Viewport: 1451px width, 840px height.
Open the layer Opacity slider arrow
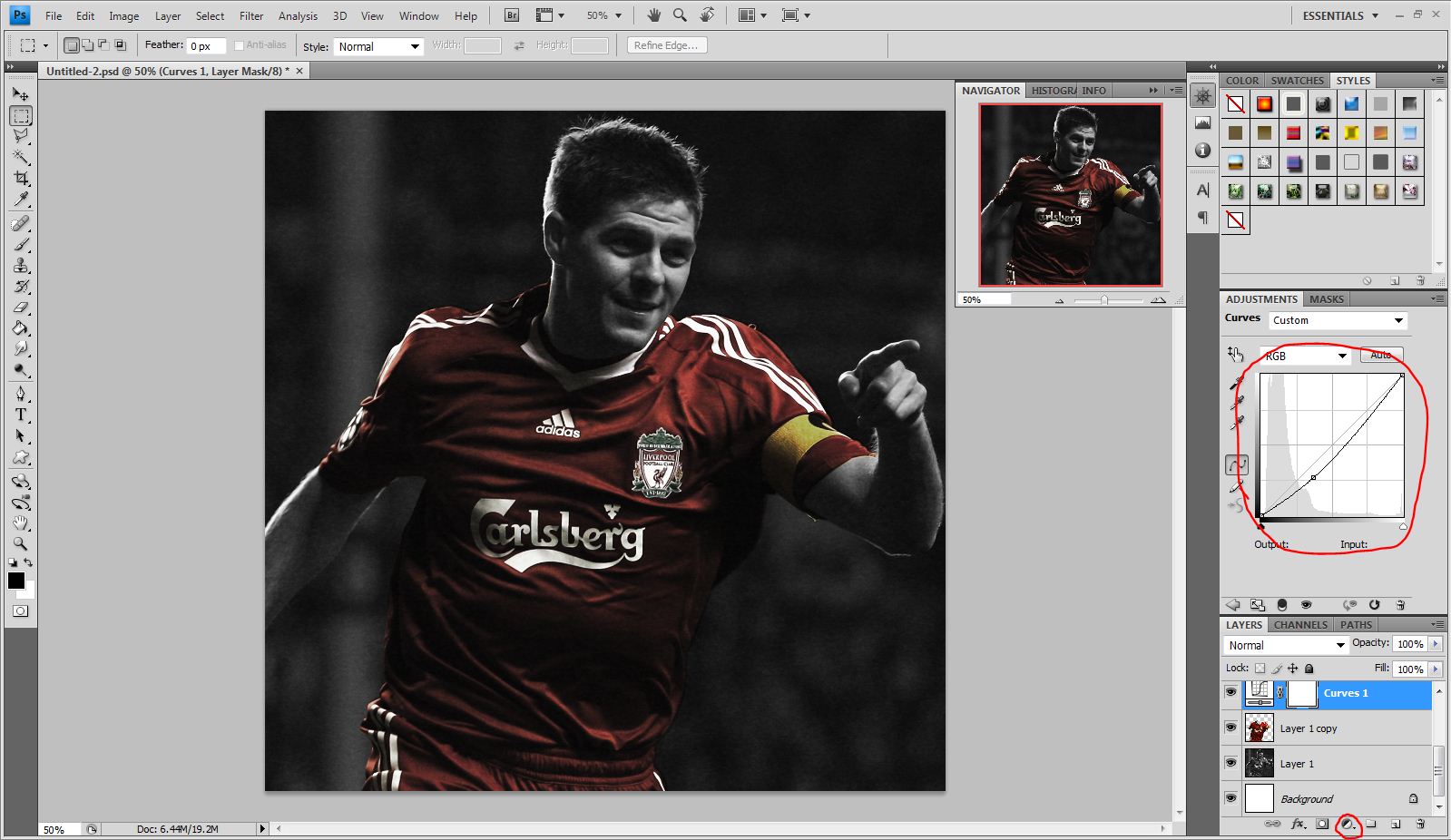click(1436, 643)
